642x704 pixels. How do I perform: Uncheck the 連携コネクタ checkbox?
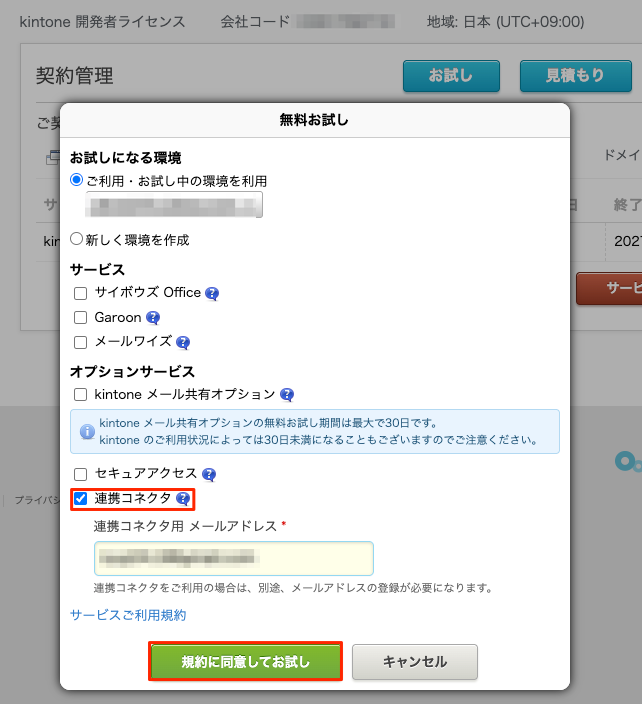pos(80,498)
